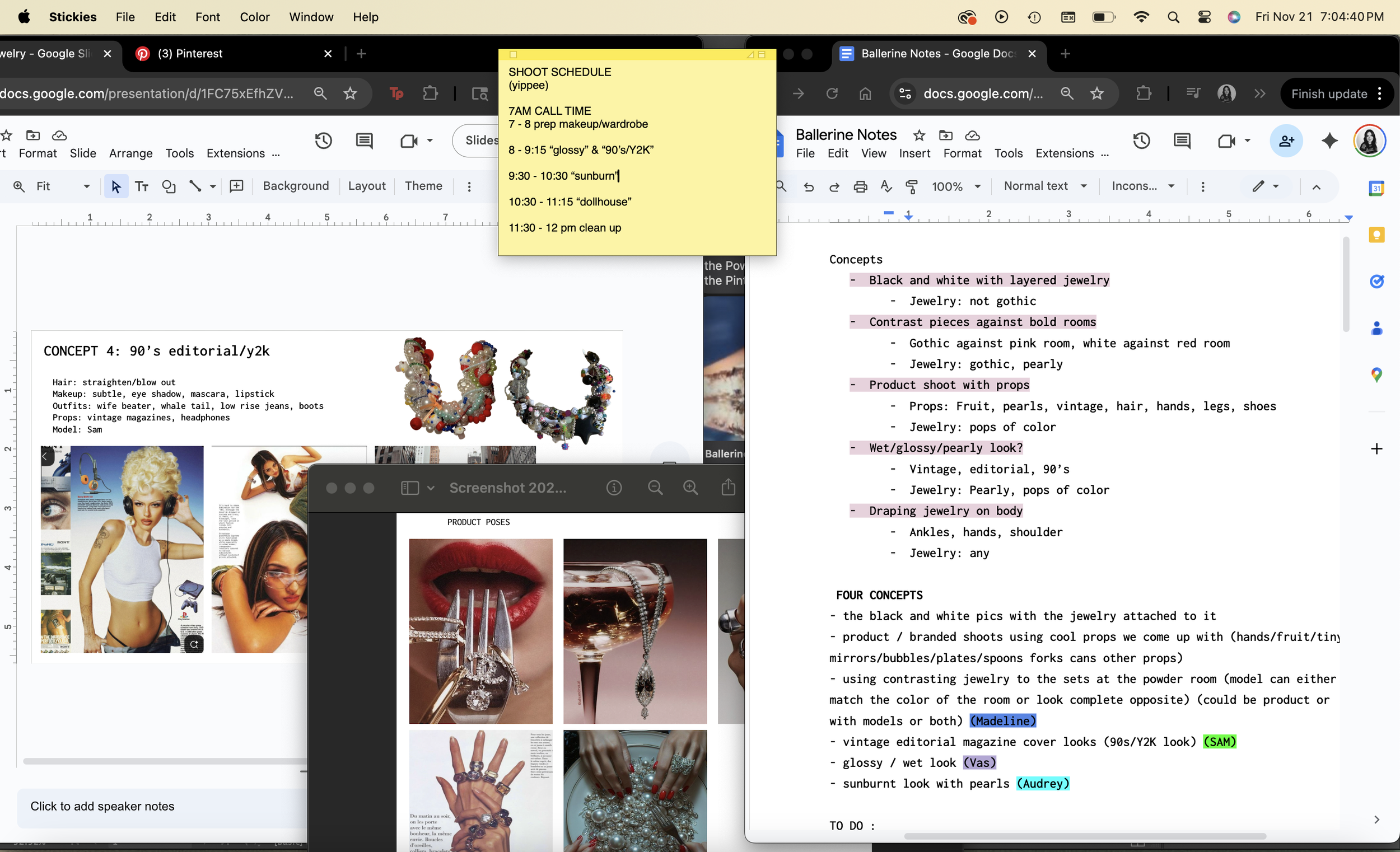This screenshot has width=1400, height=852.
Task: Hide the Docs menus with collapse arrow
Action: pyautogui.click(x=1316, y=187)
